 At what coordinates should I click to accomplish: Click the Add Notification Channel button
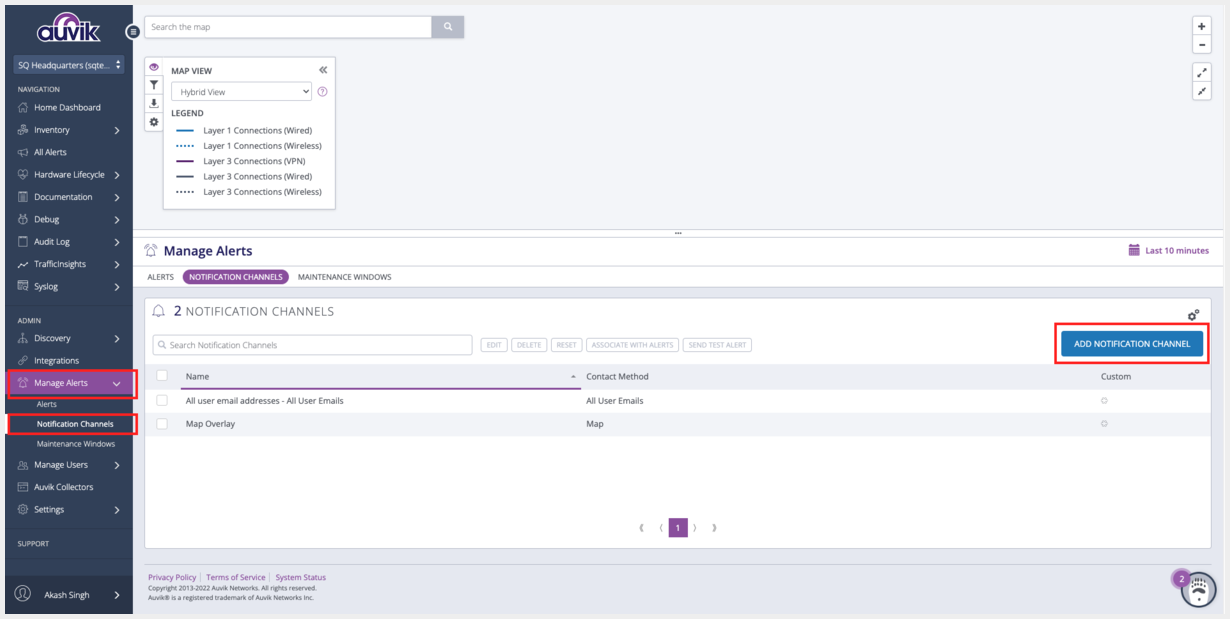coord(1131,343)
